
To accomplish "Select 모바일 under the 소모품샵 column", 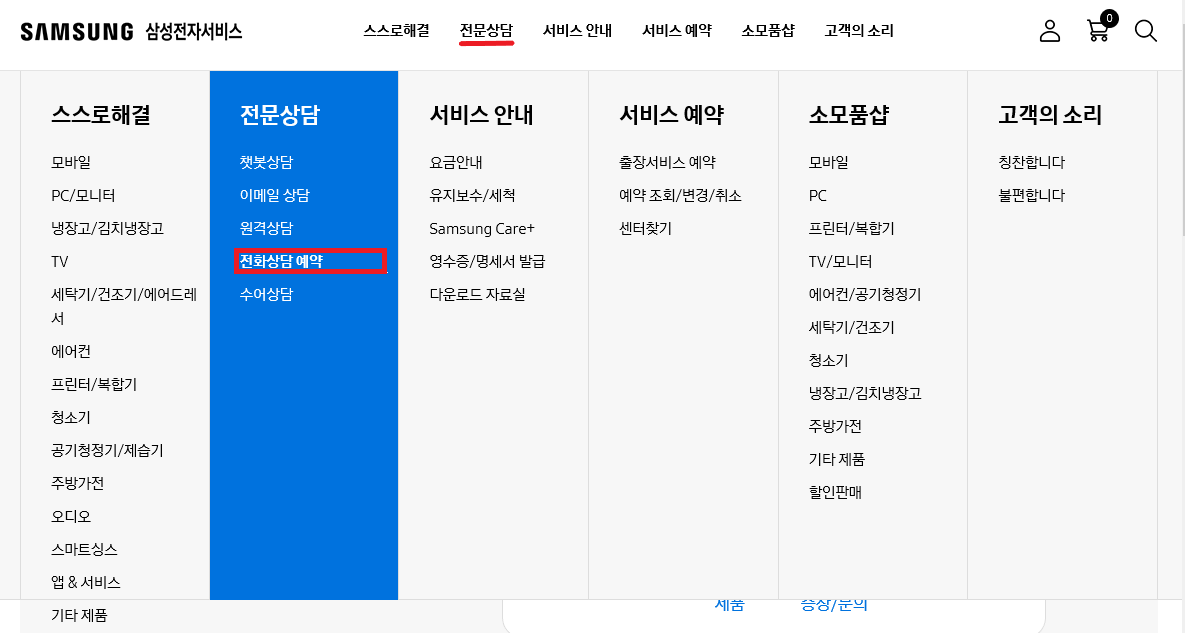I will pyautogui.click(x=828, y=162).
